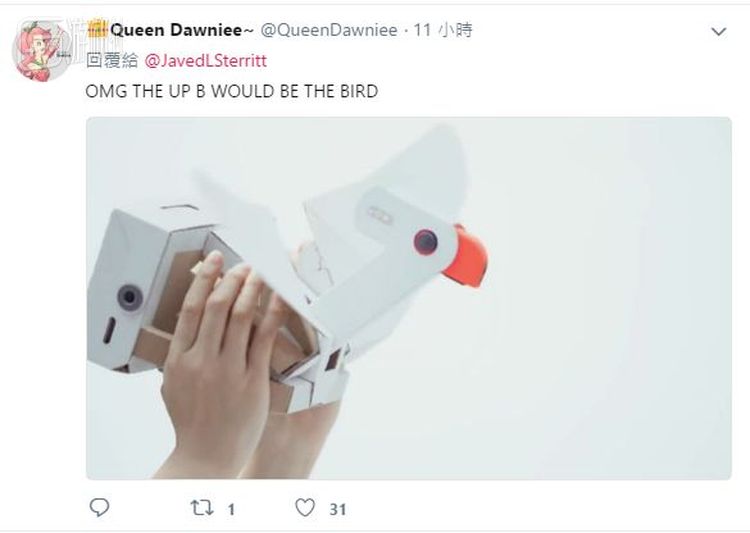Click the 回覆給 reply label
The image size is (750, 533).
(110, 60)
